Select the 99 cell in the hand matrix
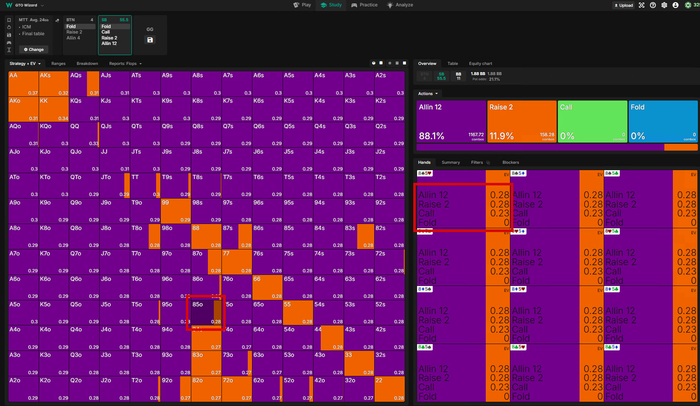Screen dimensions: 700x406 coord(175,211)
